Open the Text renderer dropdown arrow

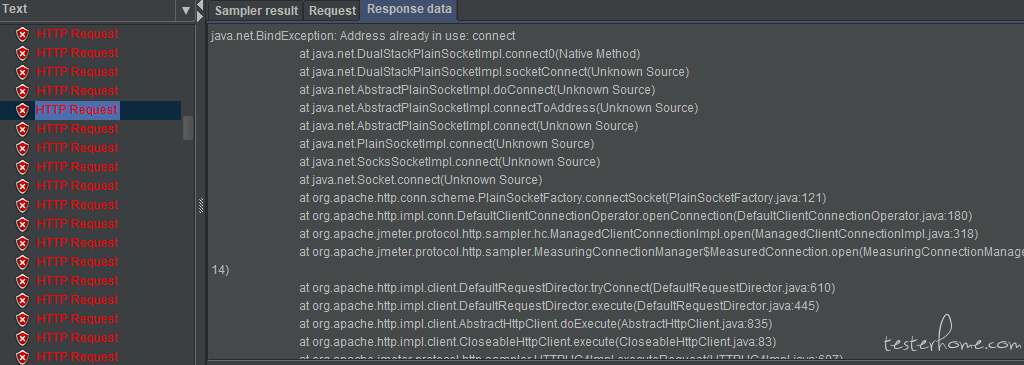point(185,10)
